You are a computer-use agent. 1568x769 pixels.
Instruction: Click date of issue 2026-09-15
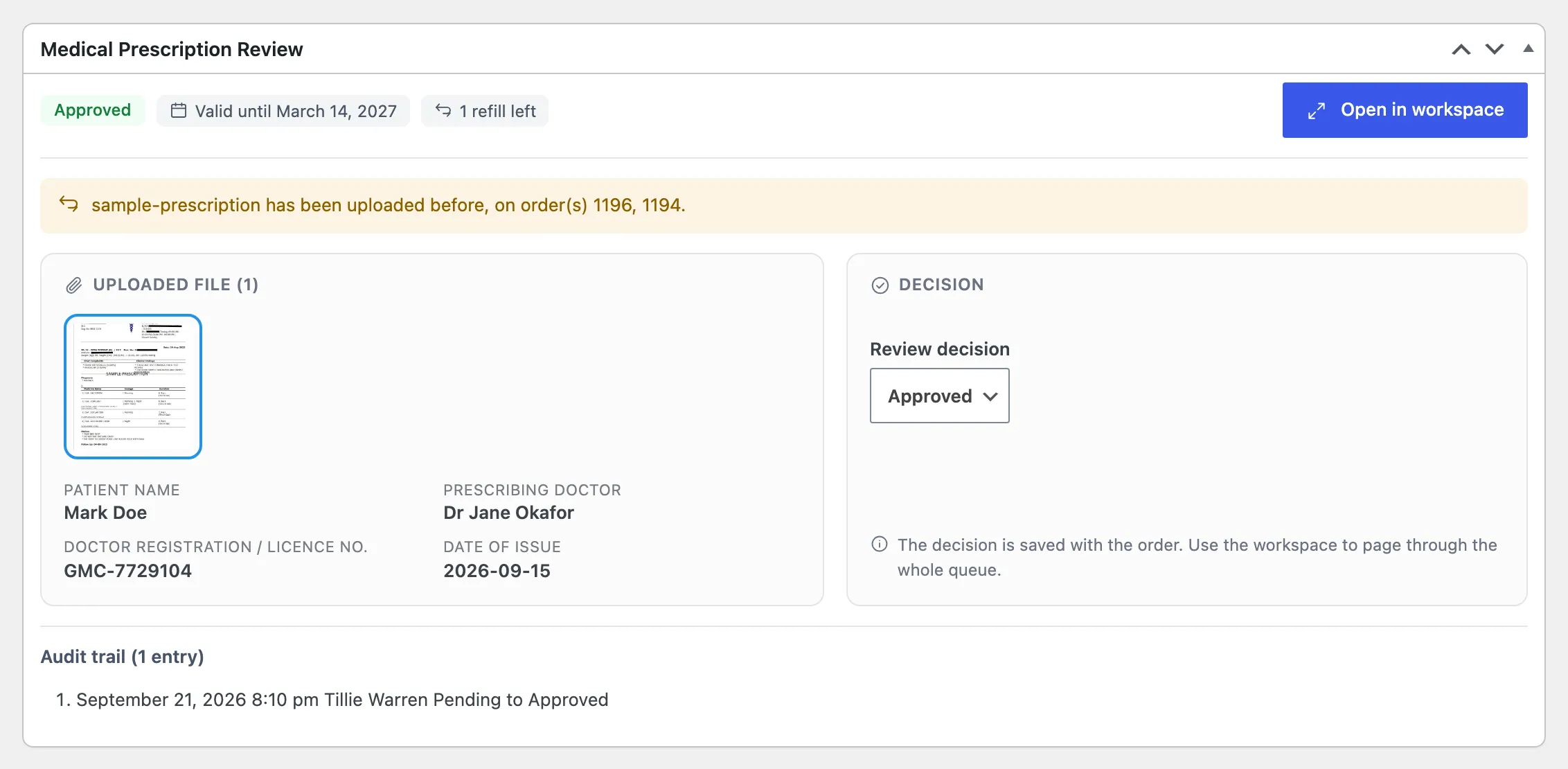[497, 571]
